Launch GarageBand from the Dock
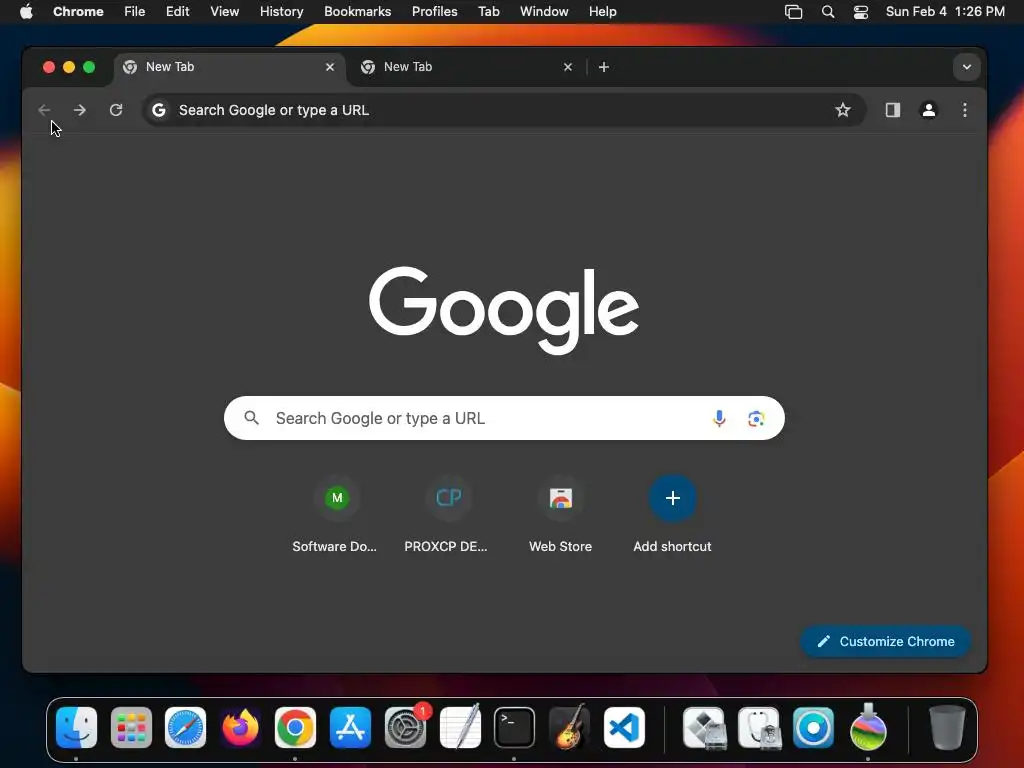 click(569, 728)
